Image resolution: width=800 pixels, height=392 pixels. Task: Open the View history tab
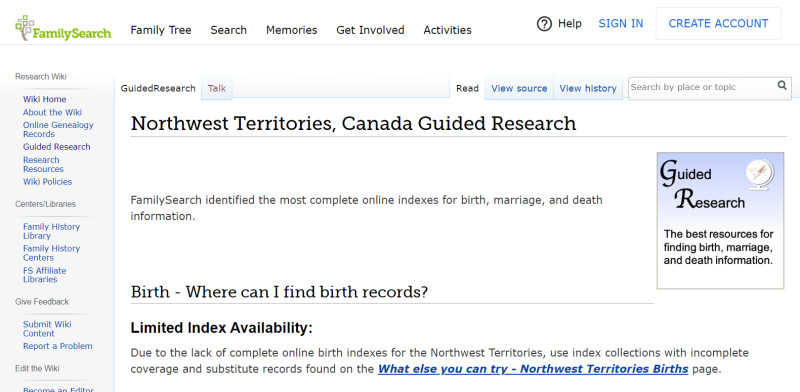[588, 88]
